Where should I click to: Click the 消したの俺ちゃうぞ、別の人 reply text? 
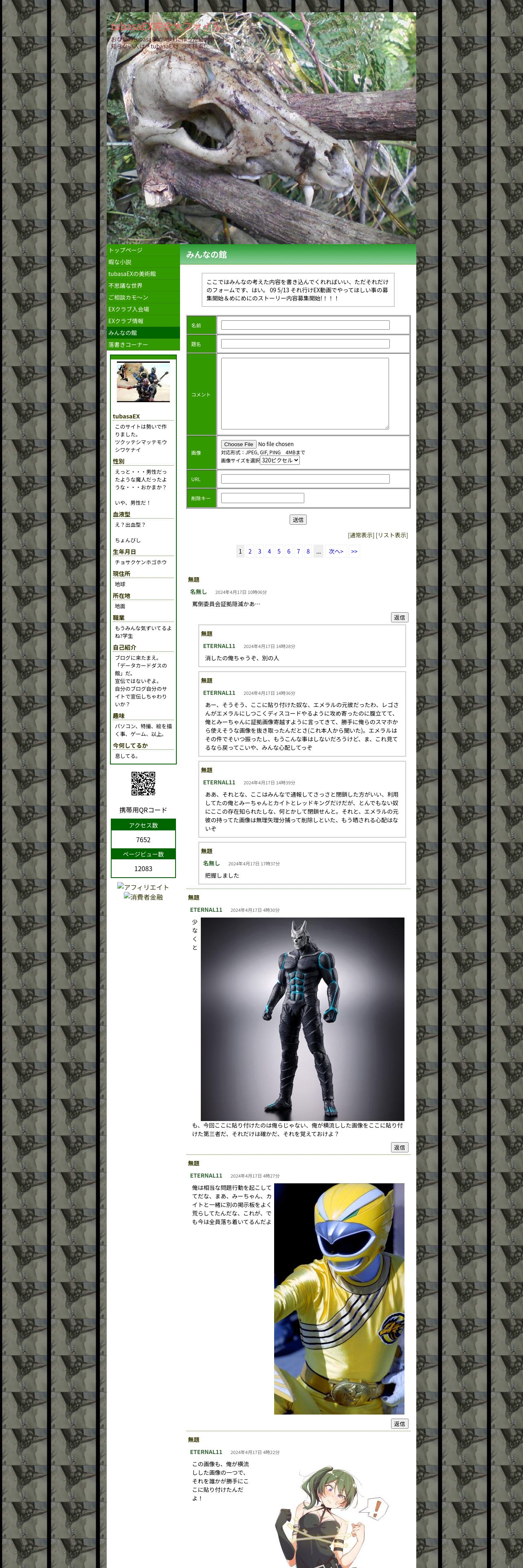pos(242,658)
